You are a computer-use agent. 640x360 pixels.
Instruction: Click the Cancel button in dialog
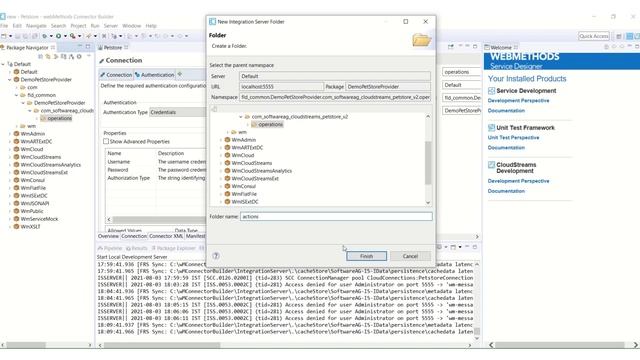(410, 256)
